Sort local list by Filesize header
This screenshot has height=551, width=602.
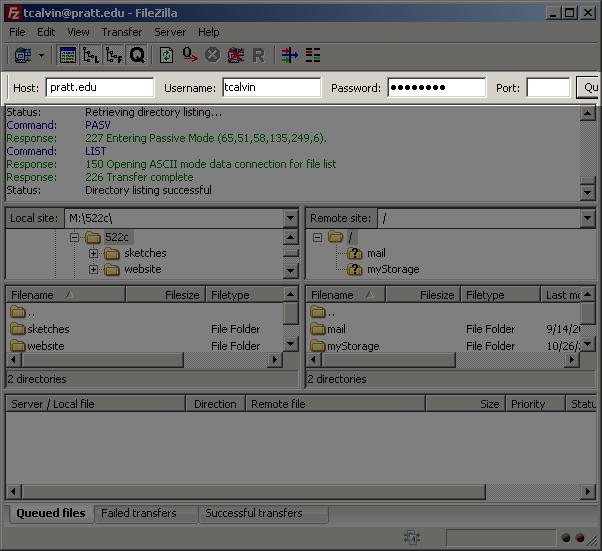(165, 295)
